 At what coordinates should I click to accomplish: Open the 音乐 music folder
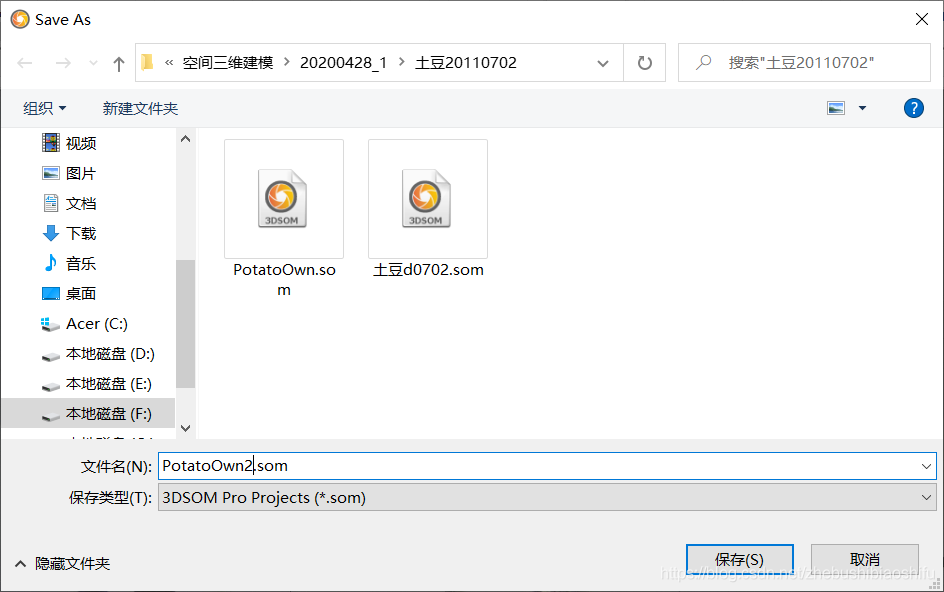(81, 263)
